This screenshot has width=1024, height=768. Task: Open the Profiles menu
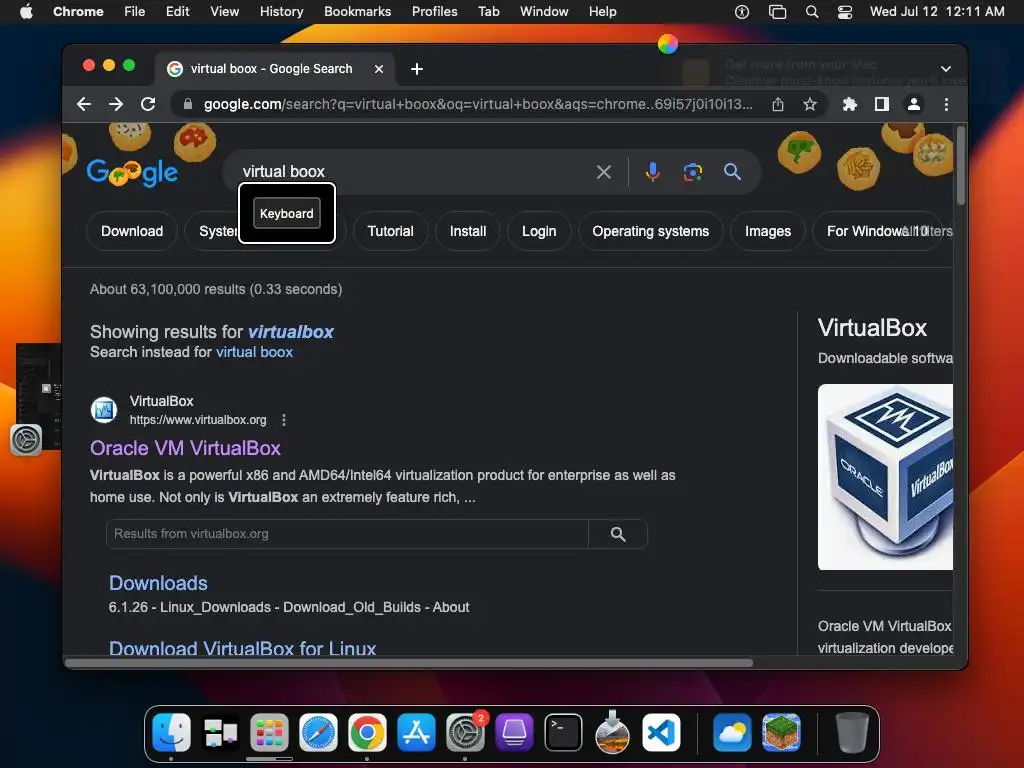pyautogui.click(x=434, y=12)
